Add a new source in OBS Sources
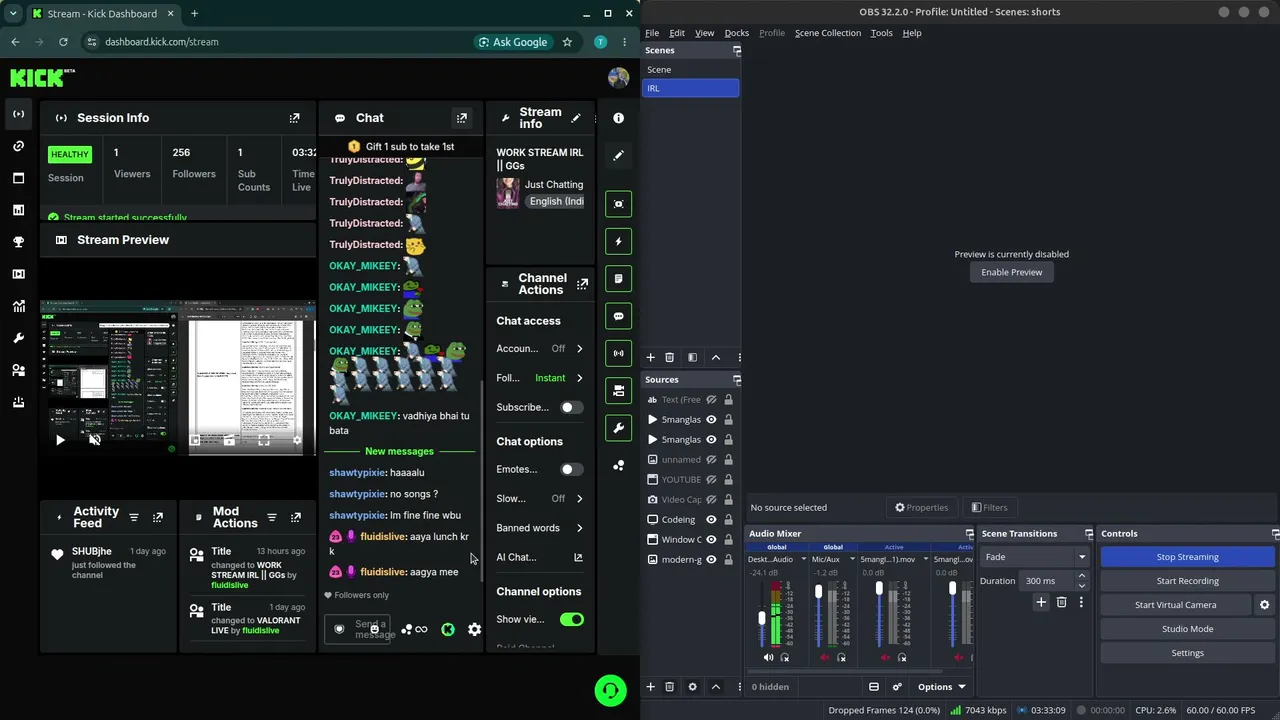Screen dimensions: 1280x720 (650, 687)
